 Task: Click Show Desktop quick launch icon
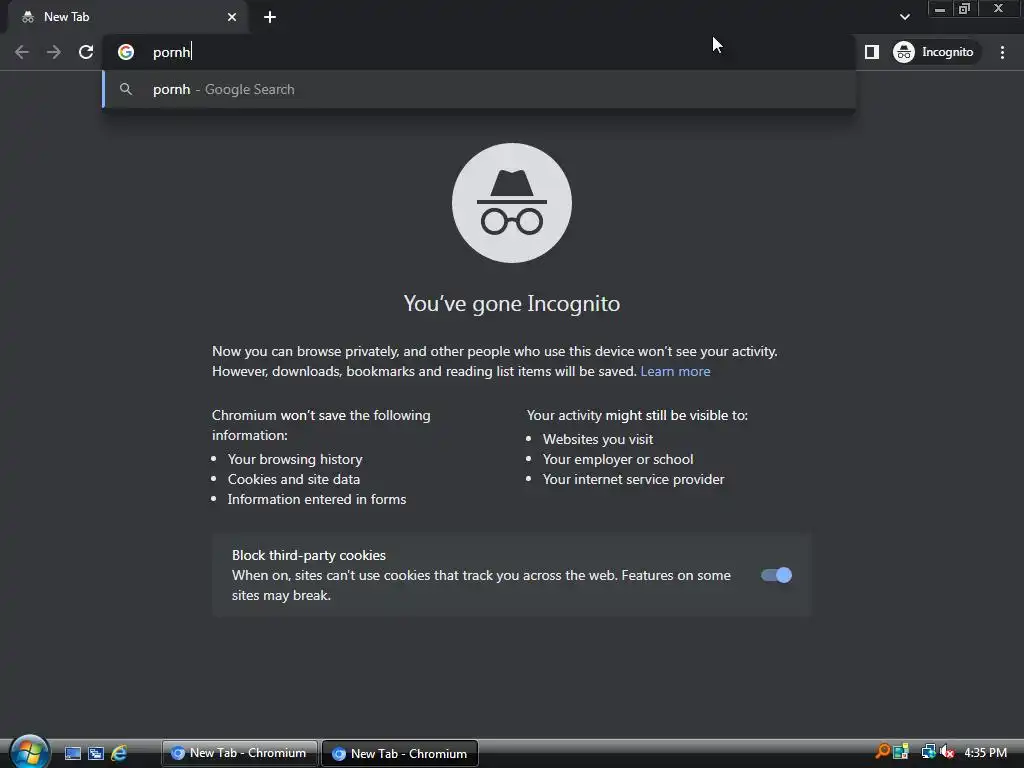tap(72, 754)
